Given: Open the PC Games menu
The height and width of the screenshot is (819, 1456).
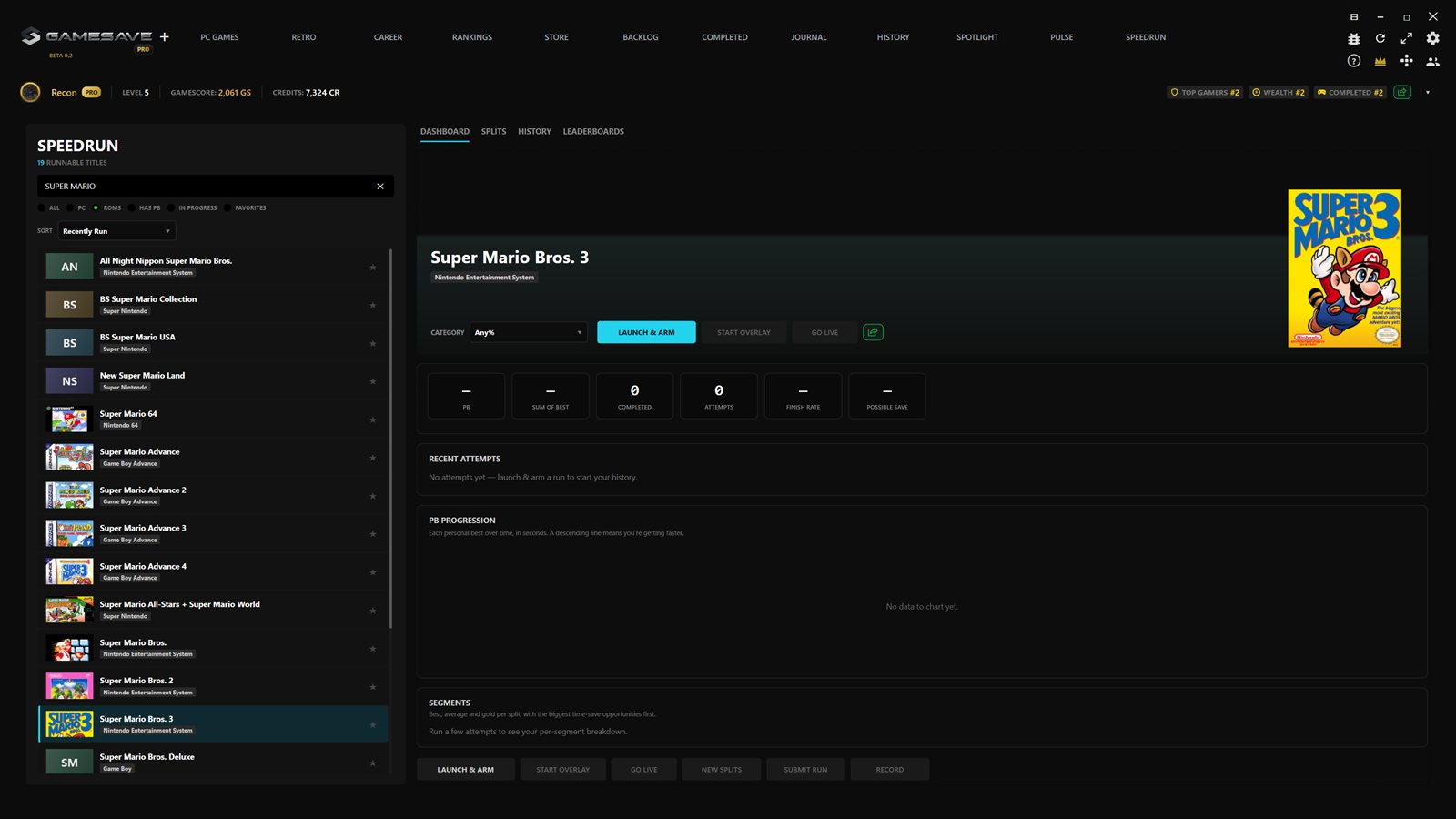Looking at the screenshot, I should (x=219, y=37).
